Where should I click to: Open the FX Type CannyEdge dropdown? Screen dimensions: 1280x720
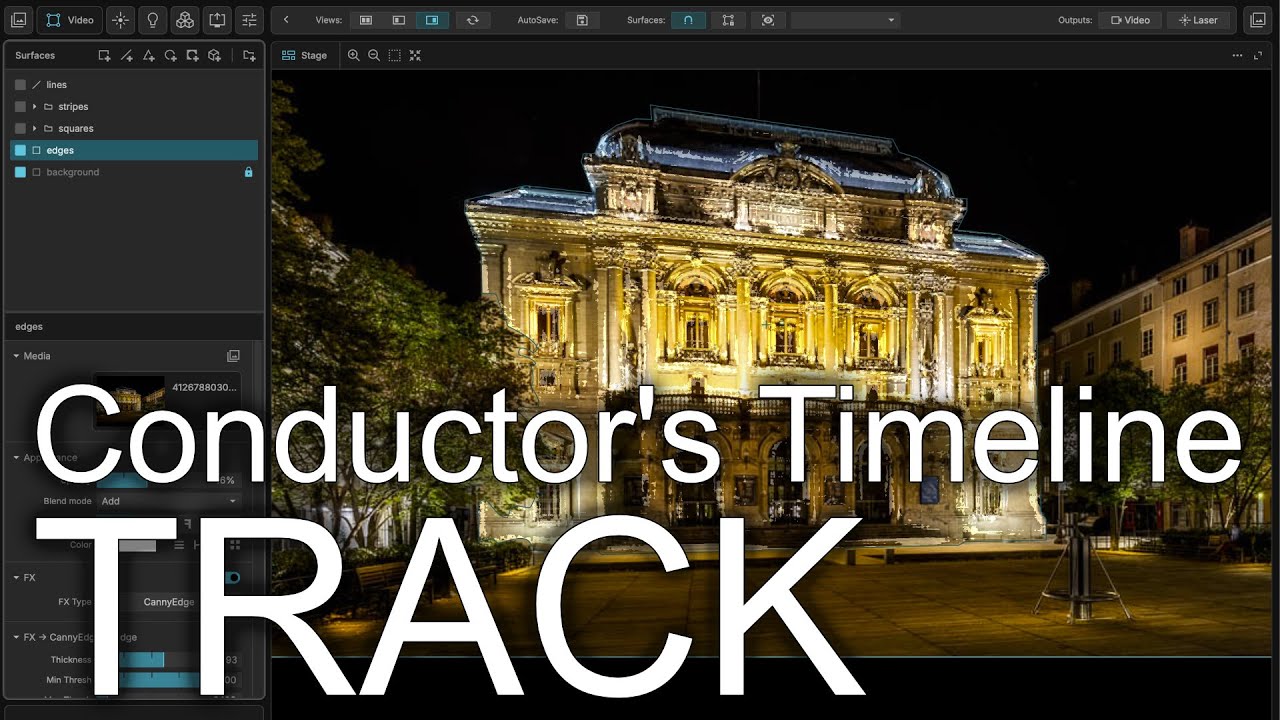(x=168, y=602)
